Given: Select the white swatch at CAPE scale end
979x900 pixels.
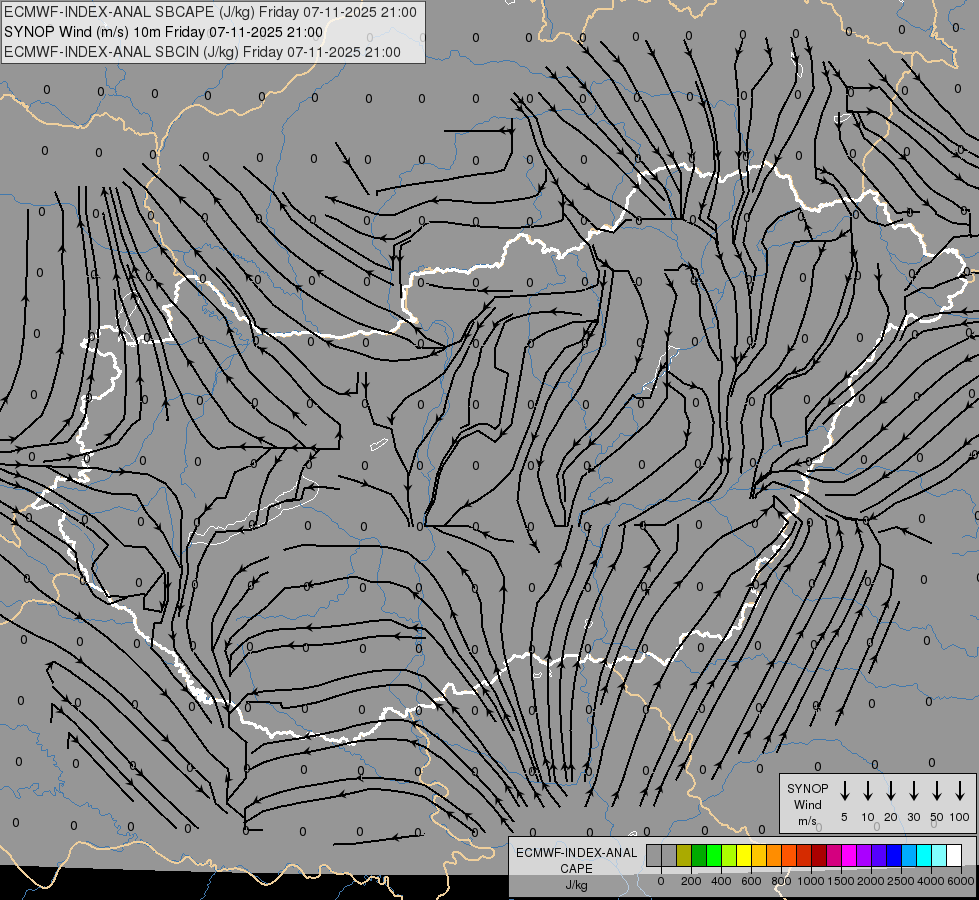Looking at the screenshot, I should click(x=954, y=855).
